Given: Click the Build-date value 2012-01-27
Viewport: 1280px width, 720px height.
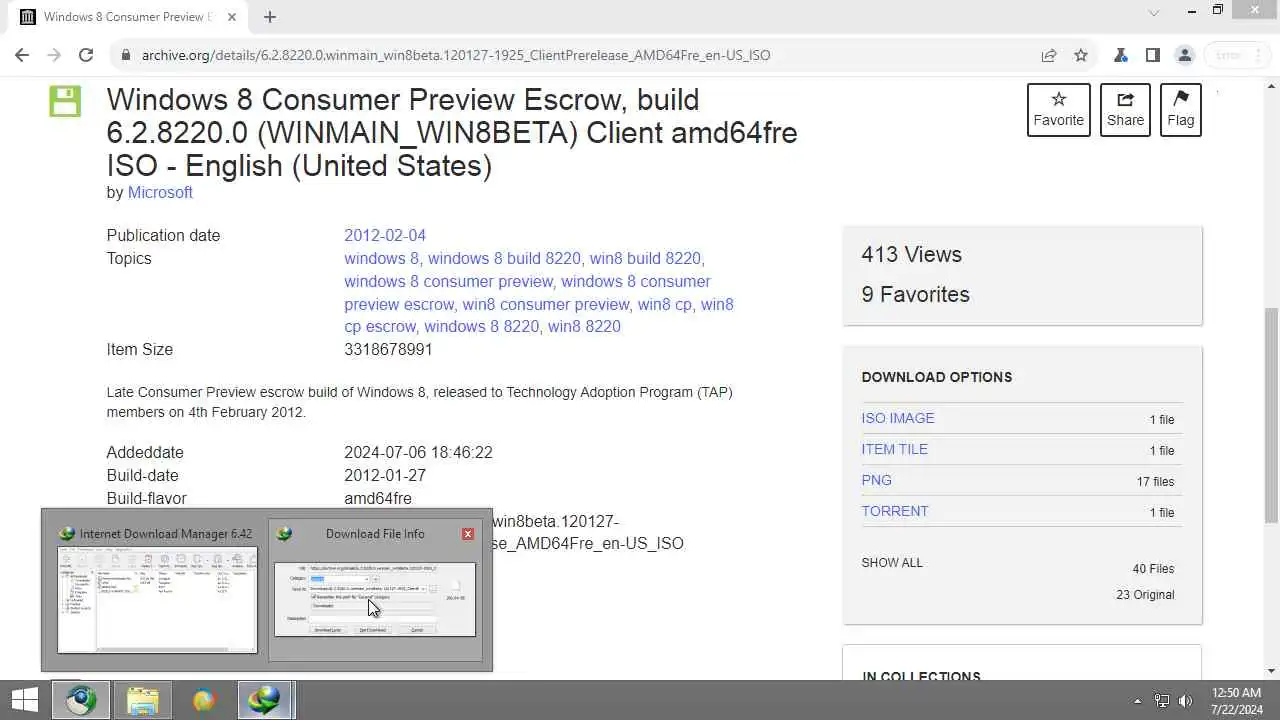Looking at the screenshot, I should (x=385, y=475).
